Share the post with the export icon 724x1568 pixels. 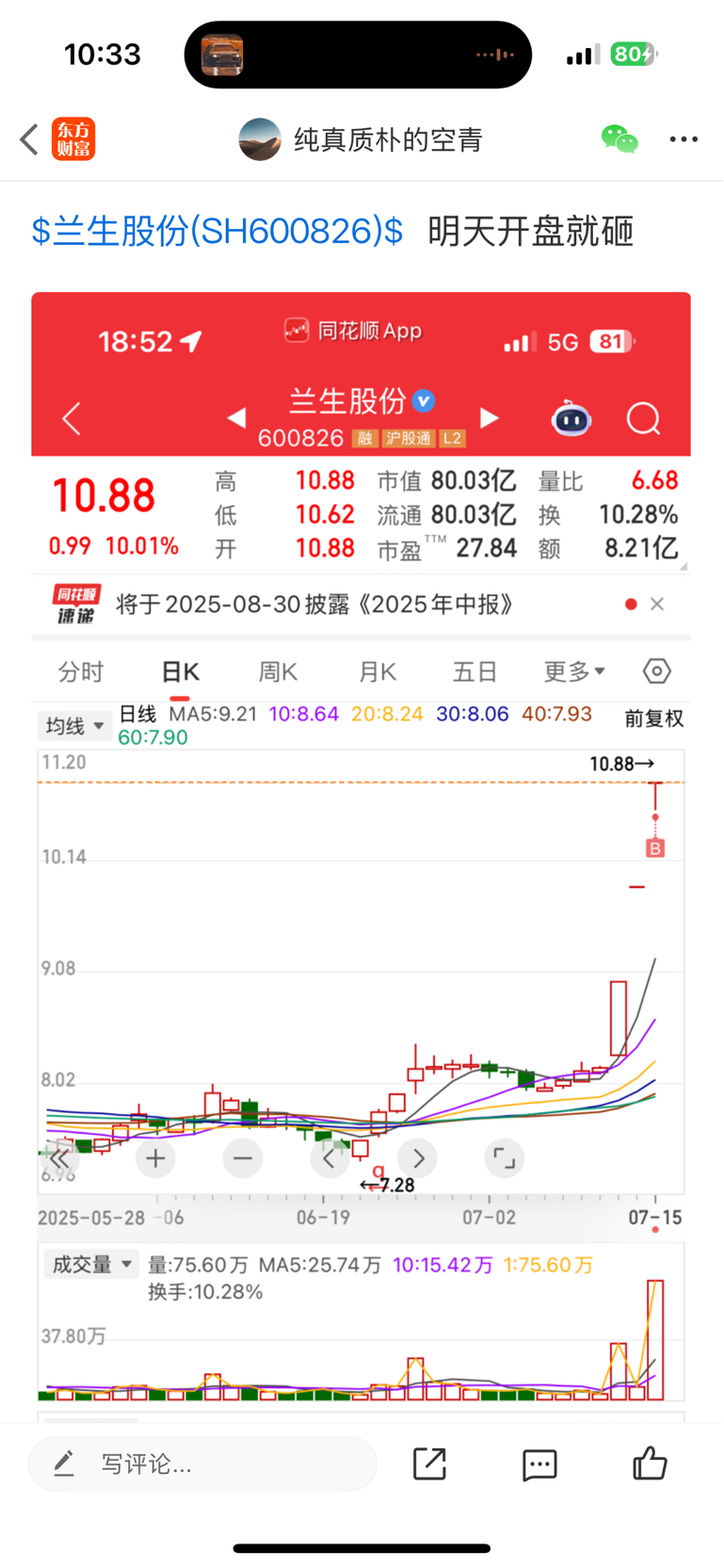[430, 1463]
